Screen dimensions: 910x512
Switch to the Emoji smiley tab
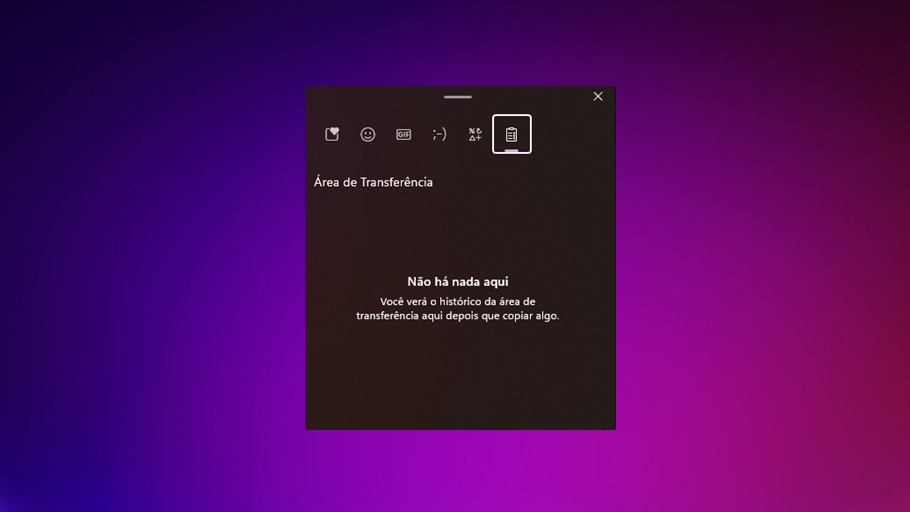coord(368,134)
